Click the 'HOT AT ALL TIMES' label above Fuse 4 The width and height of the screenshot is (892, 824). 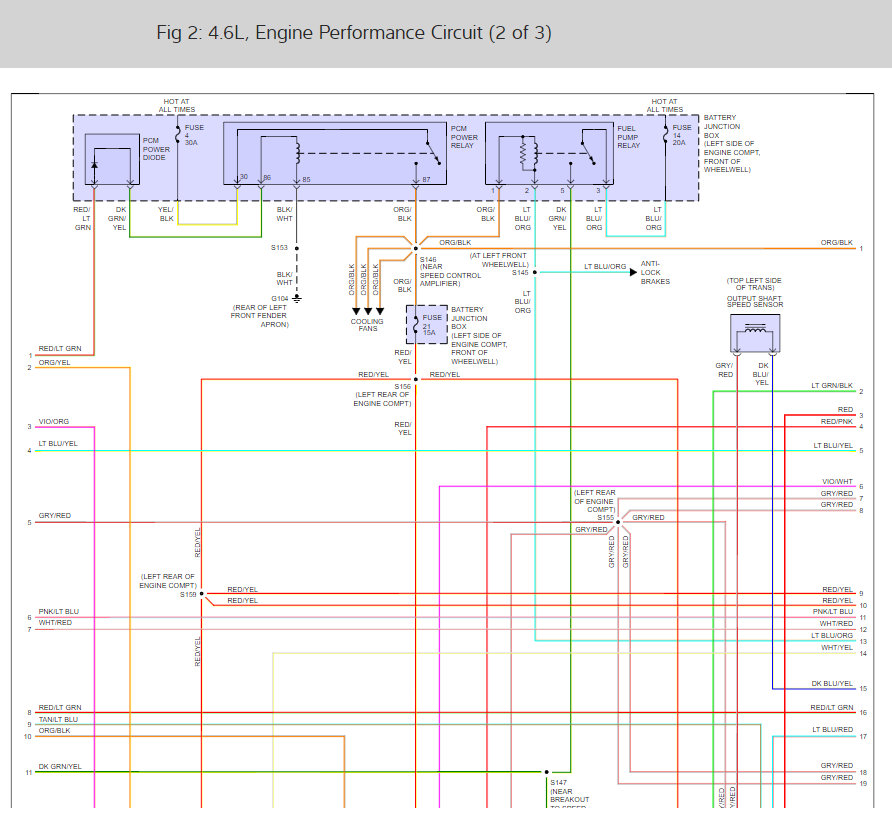[x=177, y=105]
